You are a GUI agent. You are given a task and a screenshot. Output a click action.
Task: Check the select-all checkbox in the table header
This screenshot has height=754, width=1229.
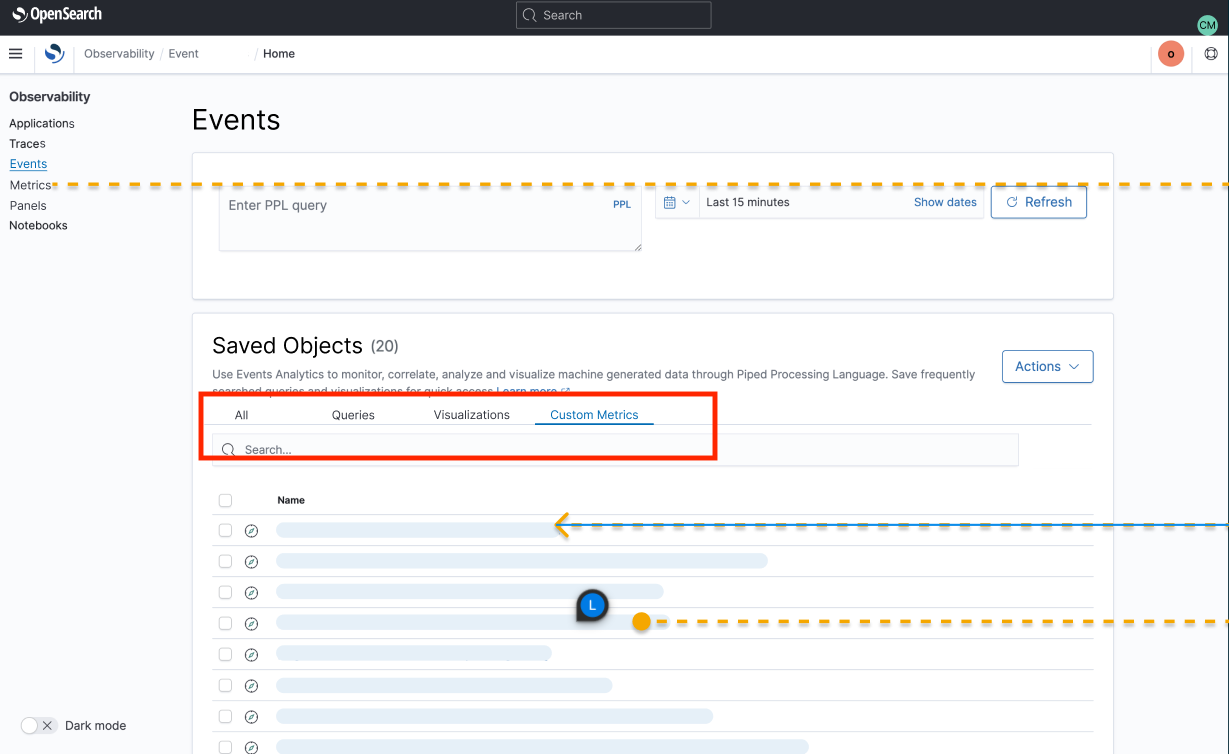pyautogui.click(x=225, y=499)
